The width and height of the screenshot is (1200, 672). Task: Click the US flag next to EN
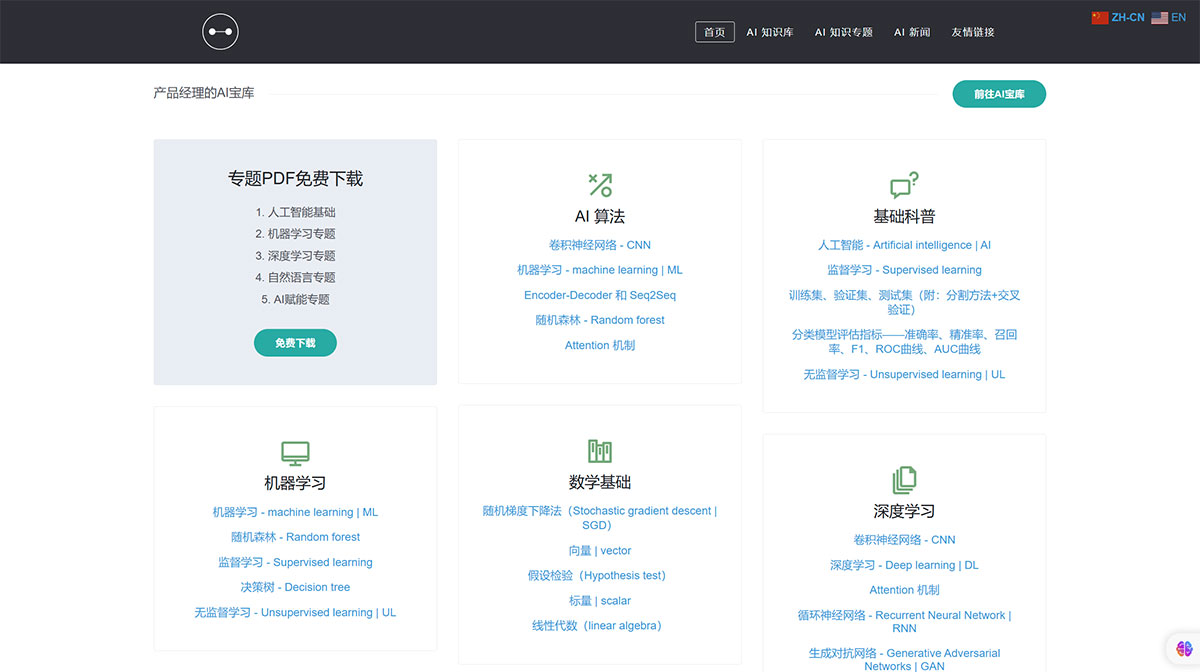click(1159, 16)
